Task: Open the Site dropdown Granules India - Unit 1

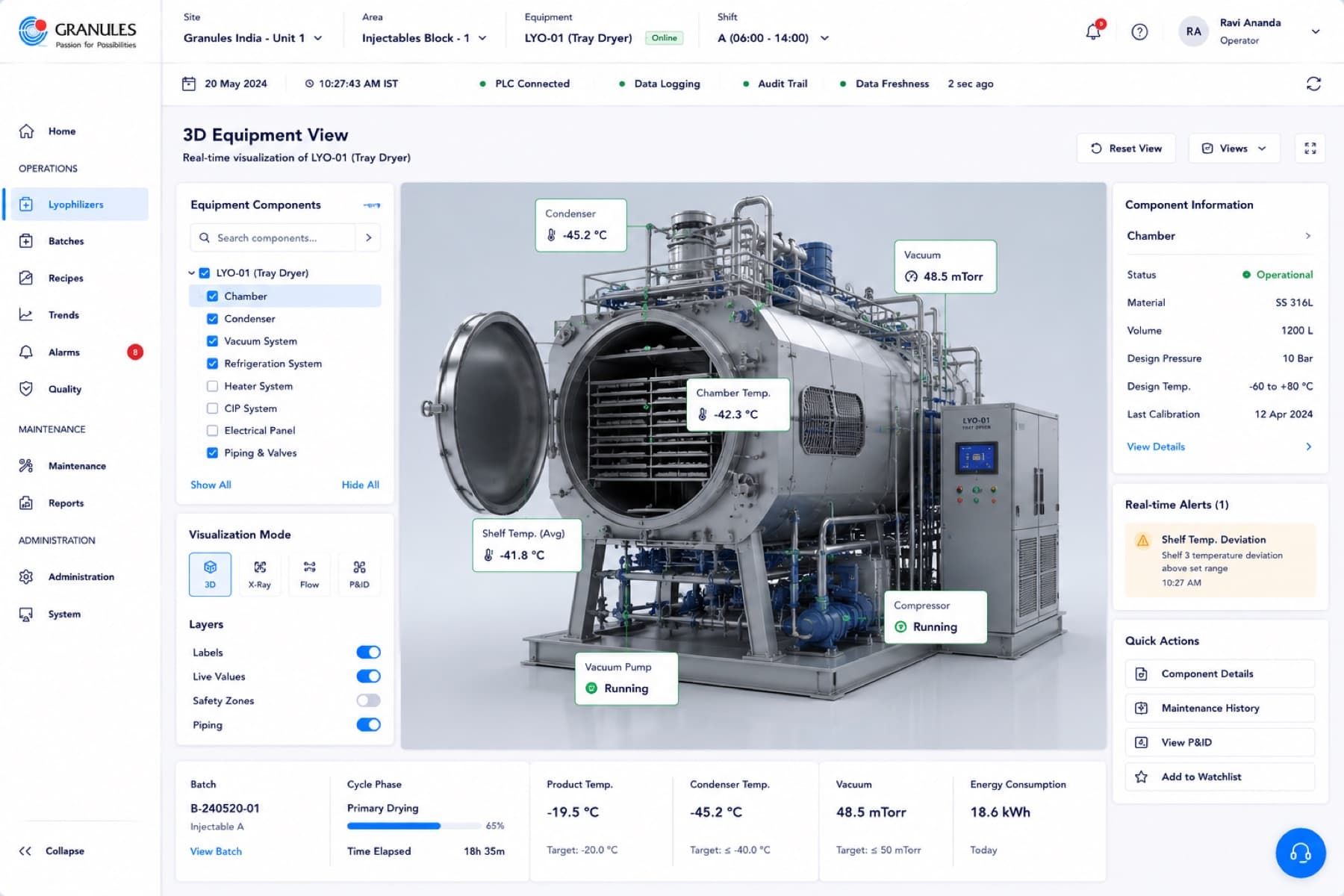Action: tap(252, 38)
